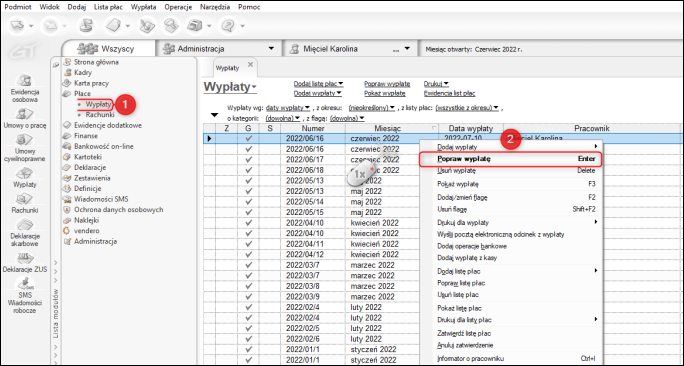Click the help question mark toolbar icon
This screenshot has height=366, width=684.
[x=228, y=26]
